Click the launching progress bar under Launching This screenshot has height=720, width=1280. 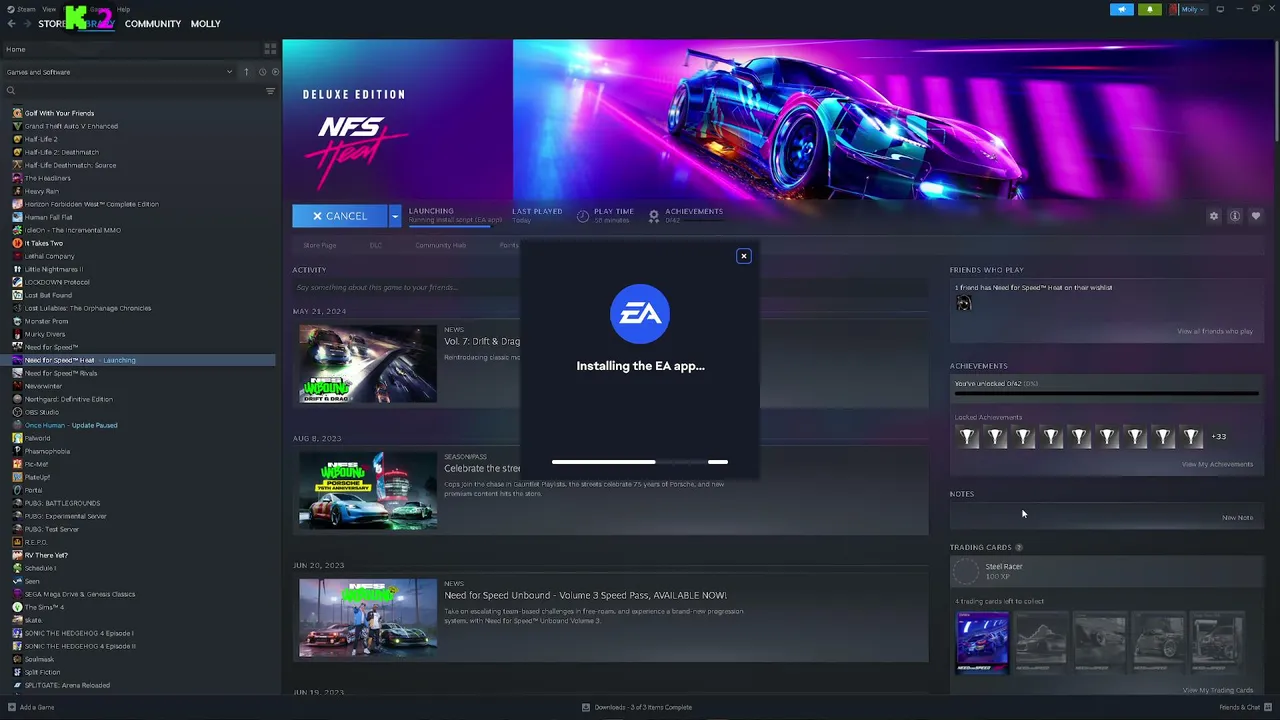[x=450, y=226]
